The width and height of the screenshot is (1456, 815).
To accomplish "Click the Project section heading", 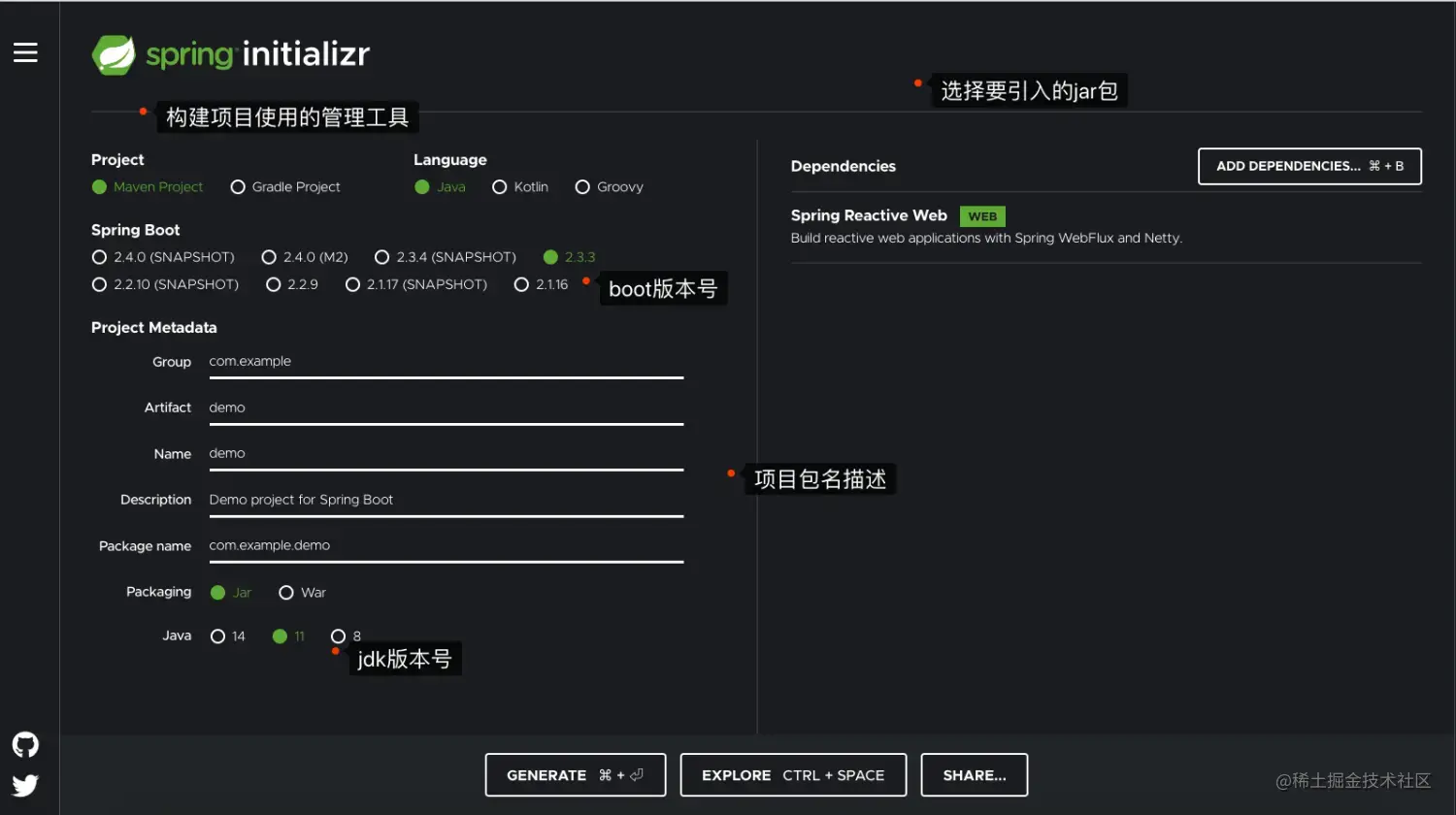I will 117,160.
